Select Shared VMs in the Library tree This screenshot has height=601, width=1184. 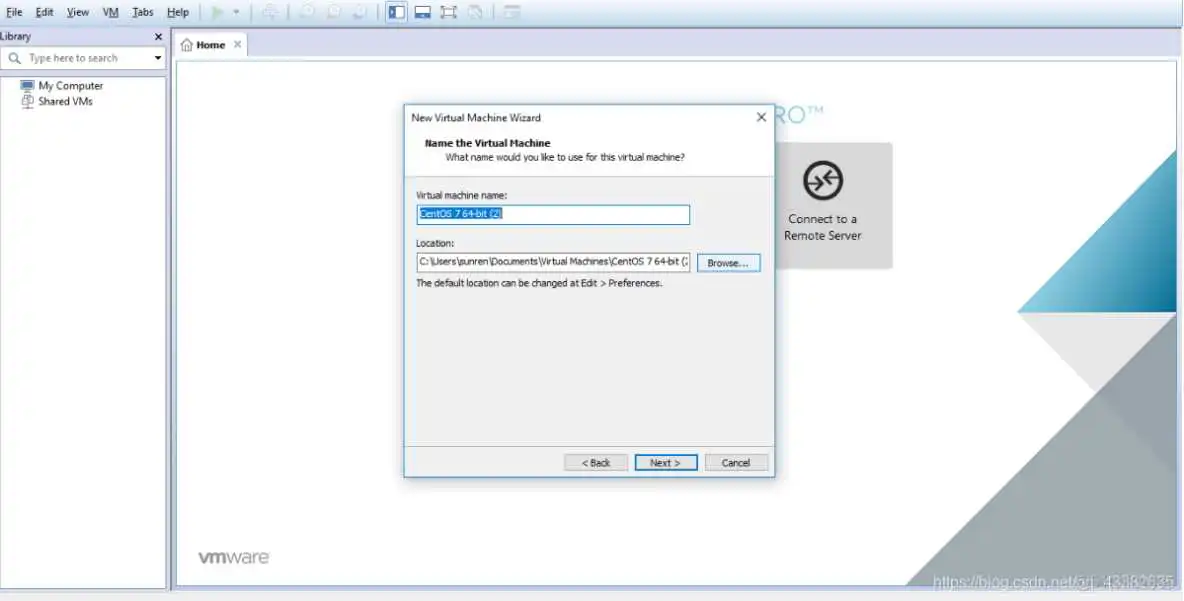(x=65, y=101)
